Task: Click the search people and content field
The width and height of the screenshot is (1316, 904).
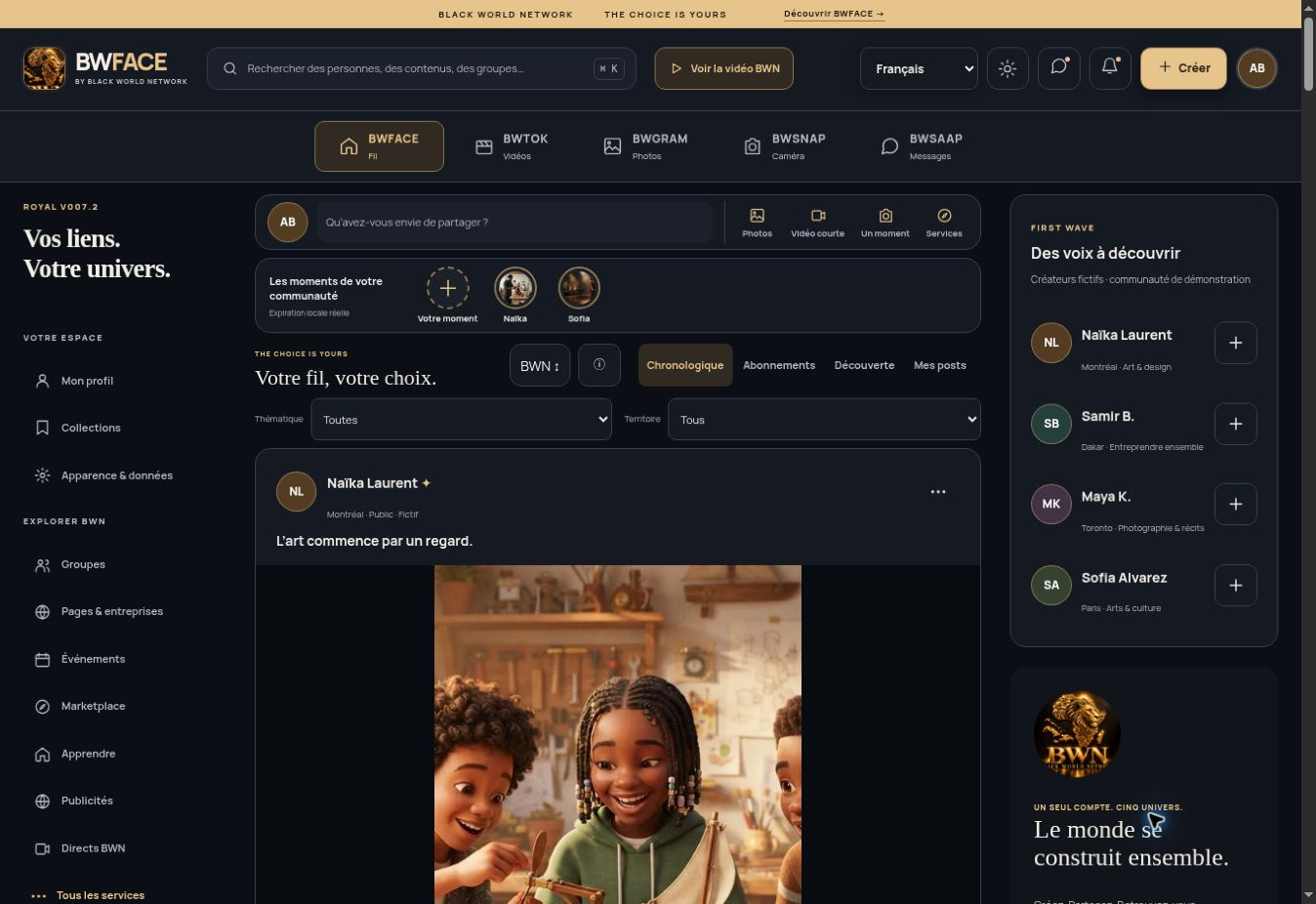Action: point(422,68)
